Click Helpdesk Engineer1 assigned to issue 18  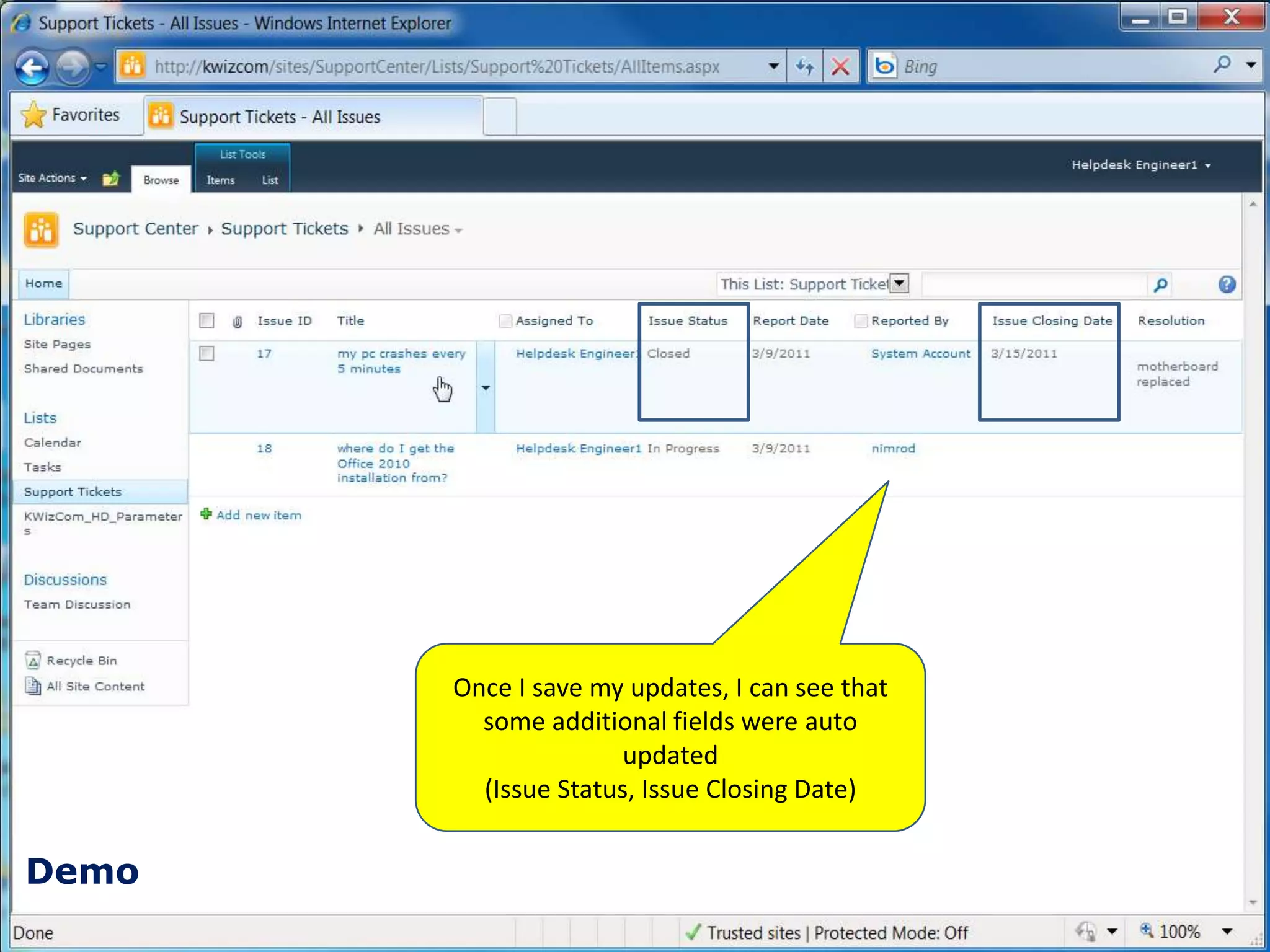(x=579, y=448)
